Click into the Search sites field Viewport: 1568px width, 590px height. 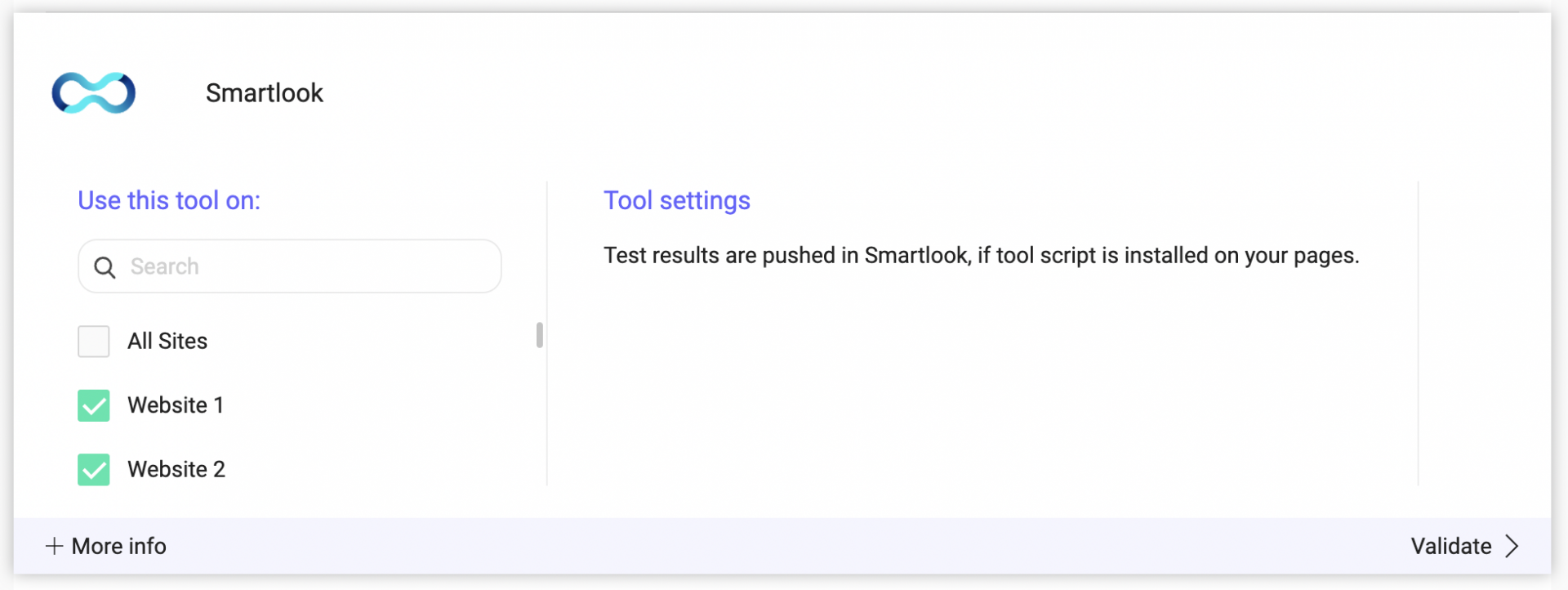[290, 266]
